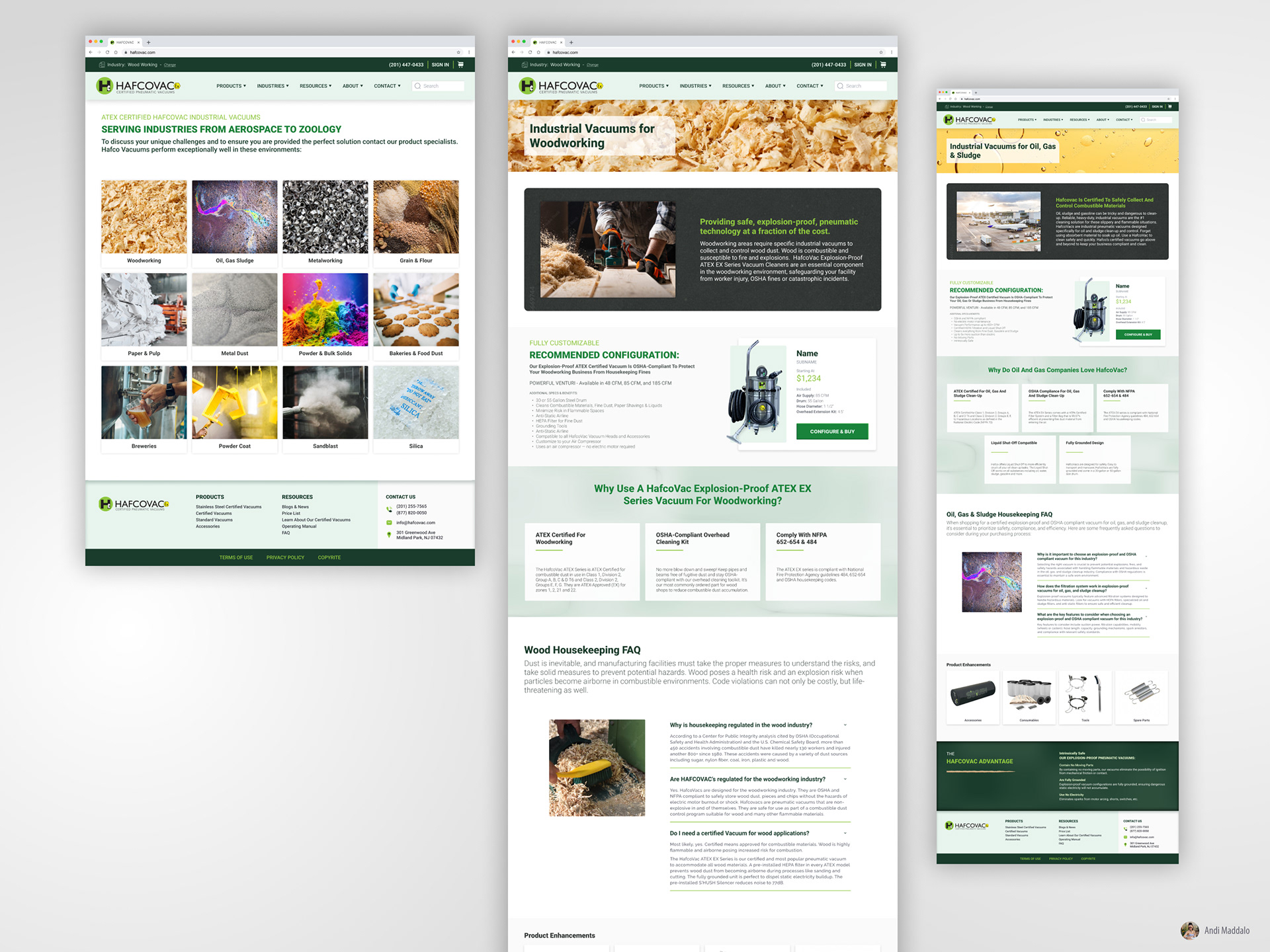
Task: Click Change industry link in middle window
Action: [x=593, y=65]
